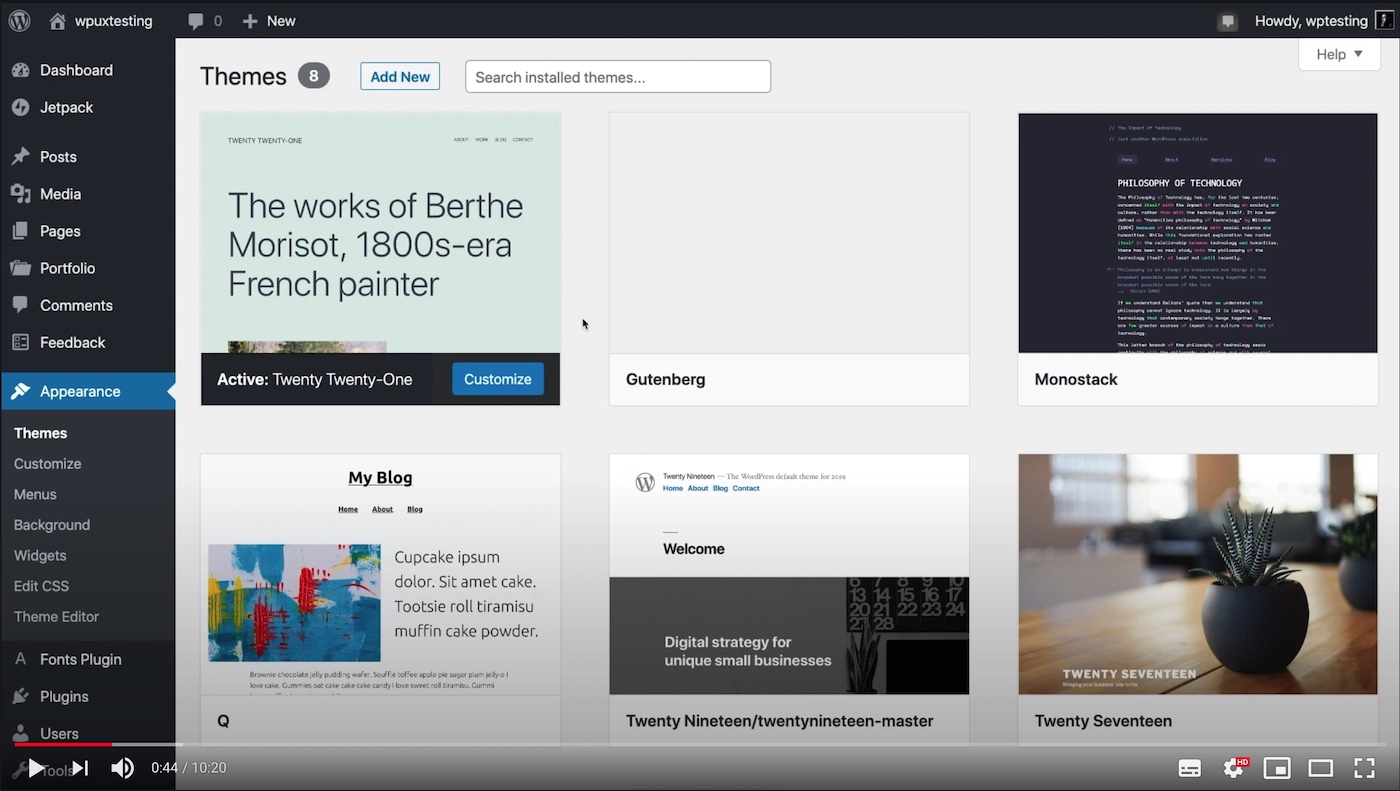Click the Portfolio folder icon
1400x791 pixels.
click(x=20, y=268)
